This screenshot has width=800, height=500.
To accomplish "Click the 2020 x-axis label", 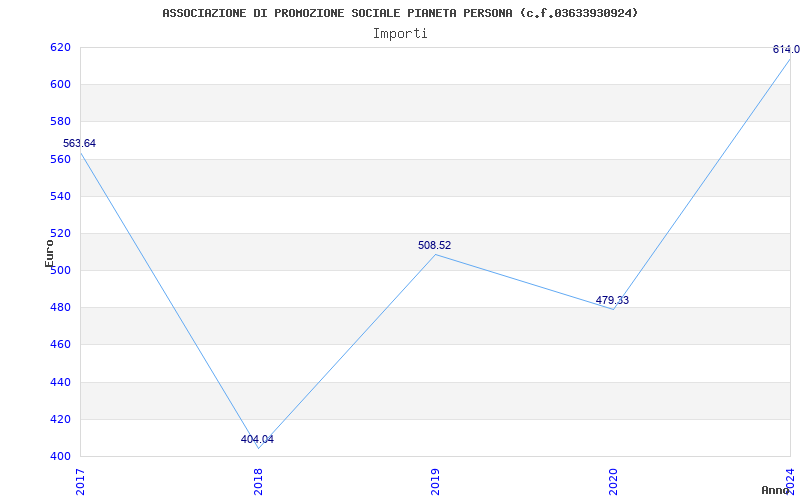I will pyautogui.click(x=613, y=482).
